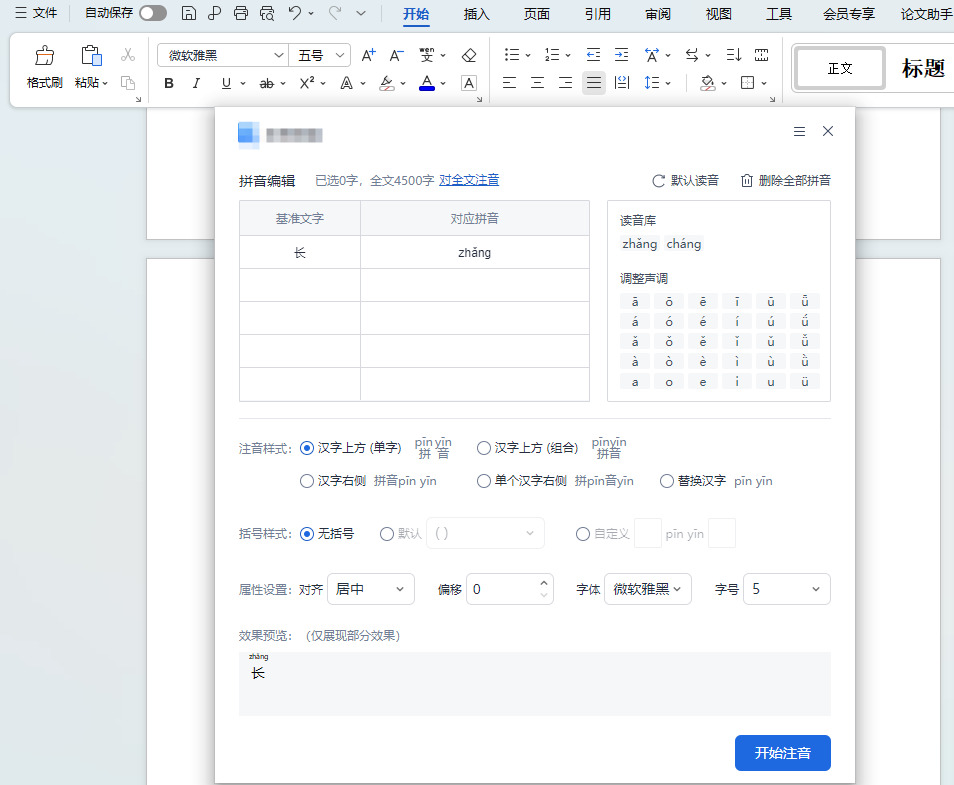Image resolution: width=954 pixels, height=785 pixels.
Task: Switch to the 插入 ribbon tab
Action: pos(476,13)
